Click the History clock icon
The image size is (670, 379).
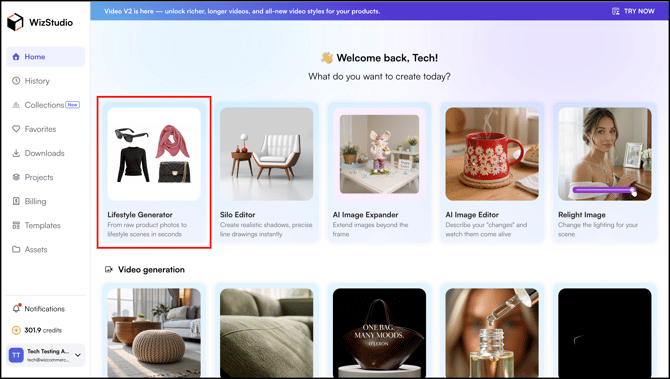16,81
